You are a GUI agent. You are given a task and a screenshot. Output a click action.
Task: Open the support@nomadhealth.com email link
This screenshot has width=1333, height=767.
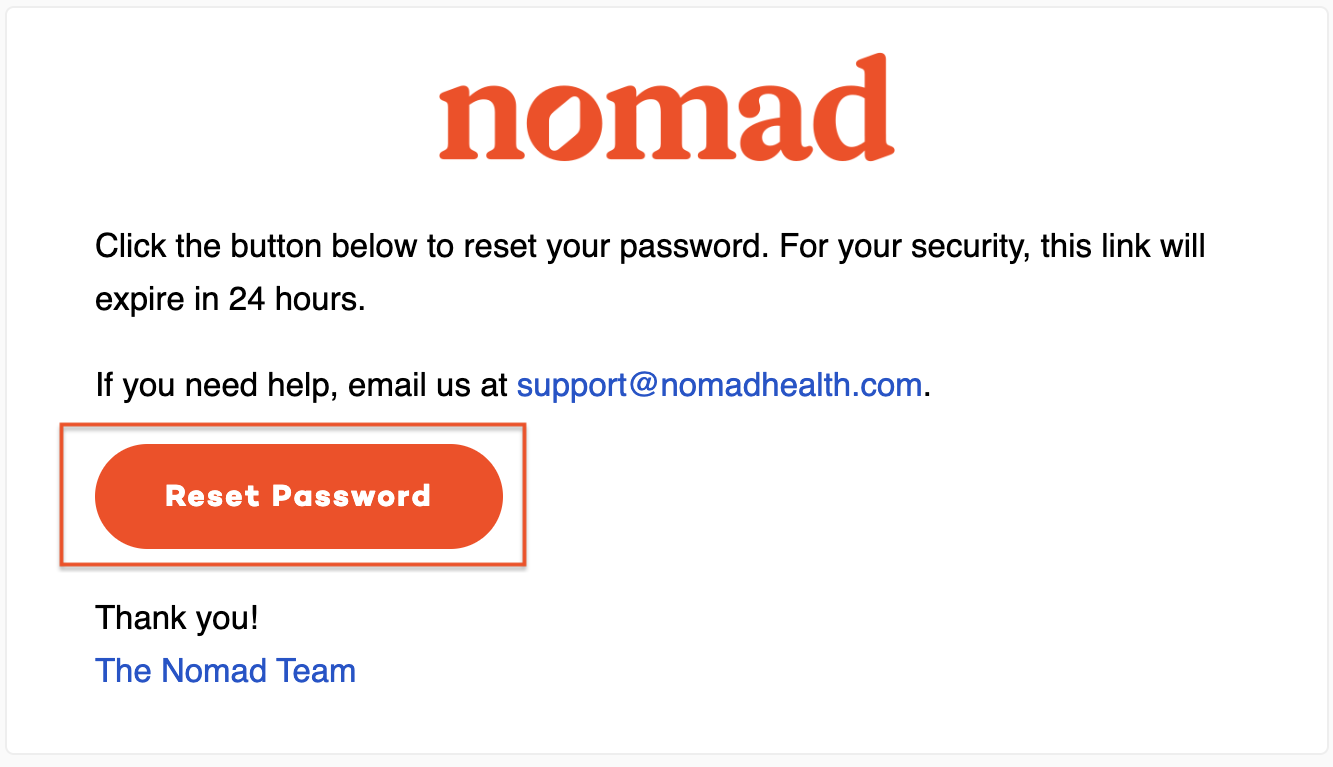tap(719, 385)
